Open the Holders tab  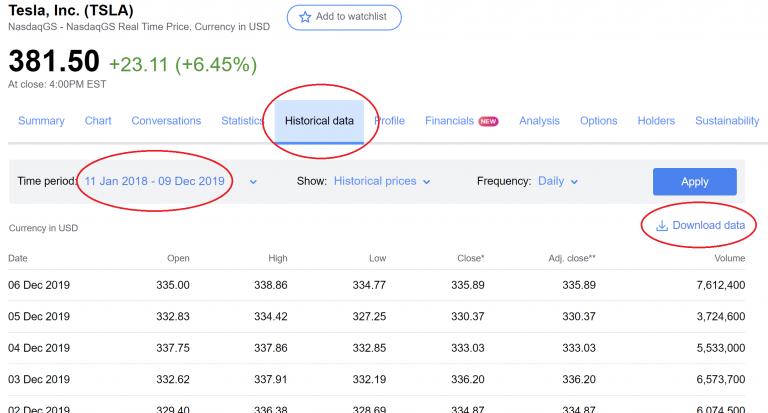(656, 121)
